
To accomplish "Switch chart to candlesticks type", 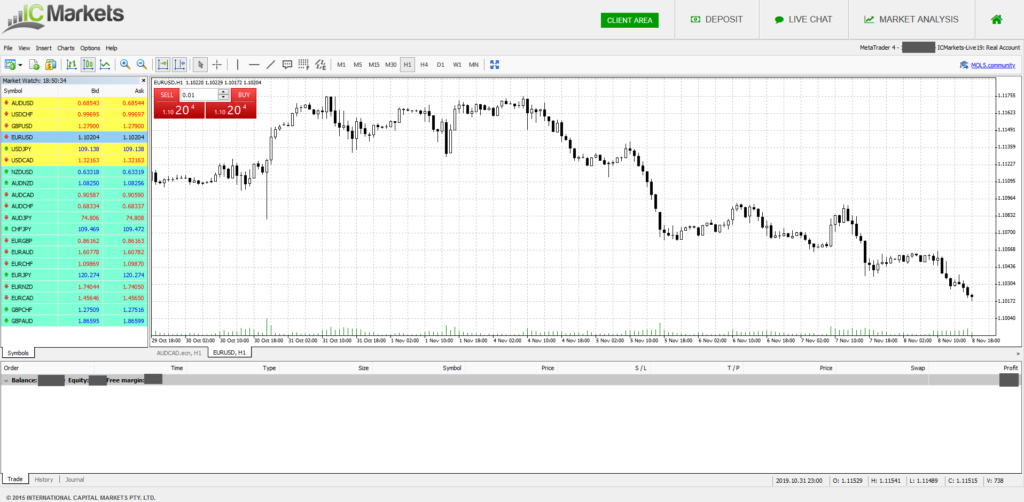I will click(x=88, y=65).
